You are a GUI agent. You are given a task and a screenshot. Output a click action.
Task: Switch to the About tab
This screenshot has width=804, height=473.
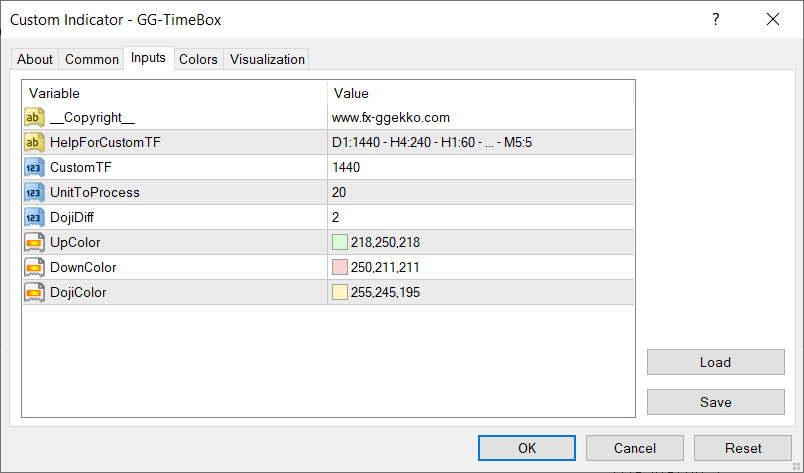pyautogui.click(x=35, y=60)
